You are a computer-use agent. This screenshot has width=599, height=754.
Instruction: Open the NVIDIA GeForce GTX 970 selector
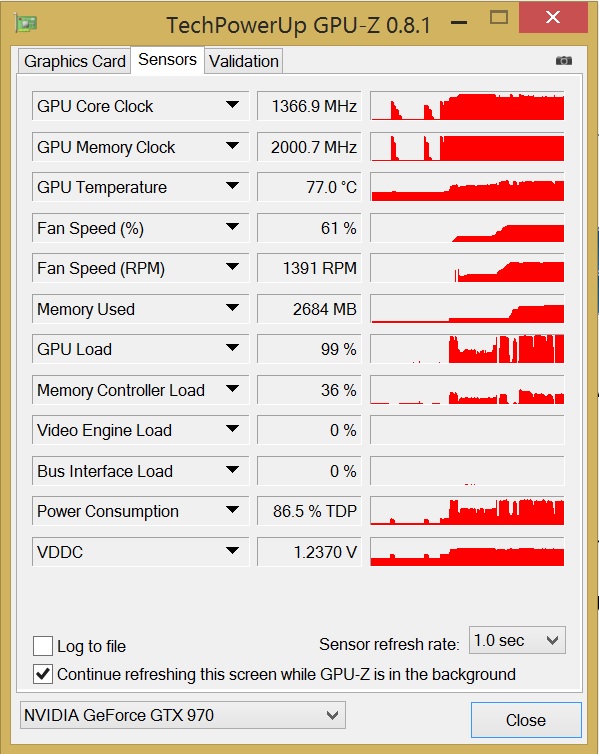183,715
